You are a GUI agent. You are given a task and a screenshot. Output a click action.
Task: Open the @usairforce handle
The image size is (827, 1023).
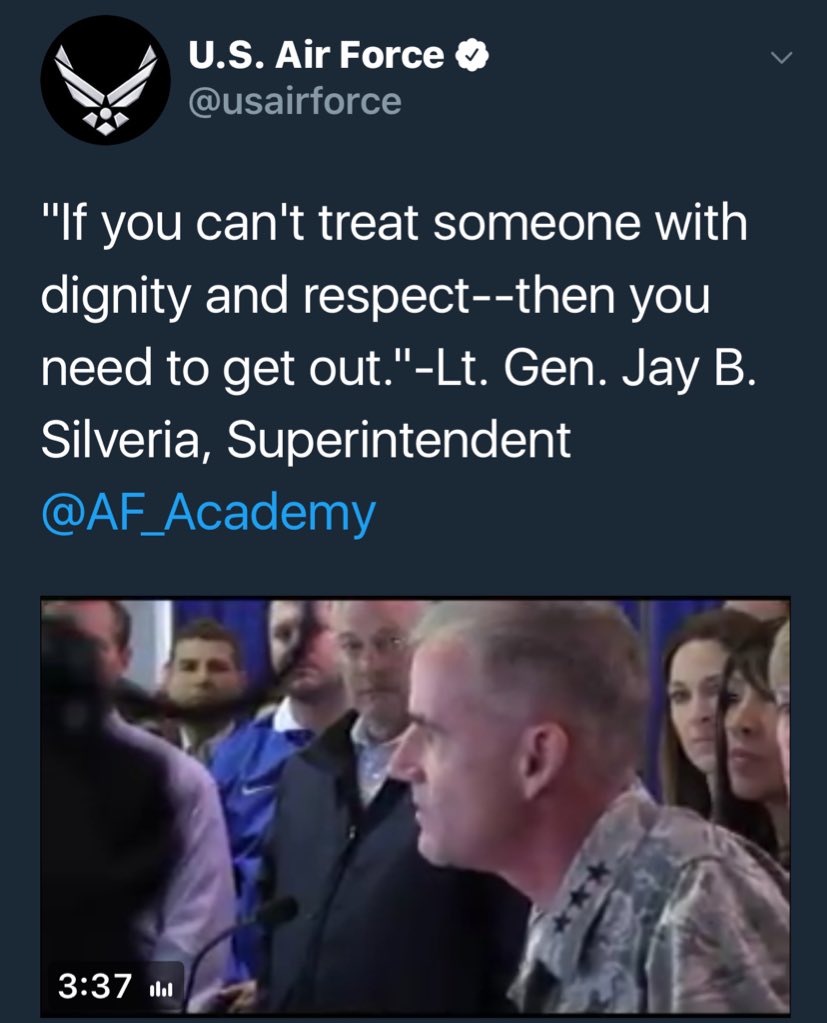click(295, 102)
